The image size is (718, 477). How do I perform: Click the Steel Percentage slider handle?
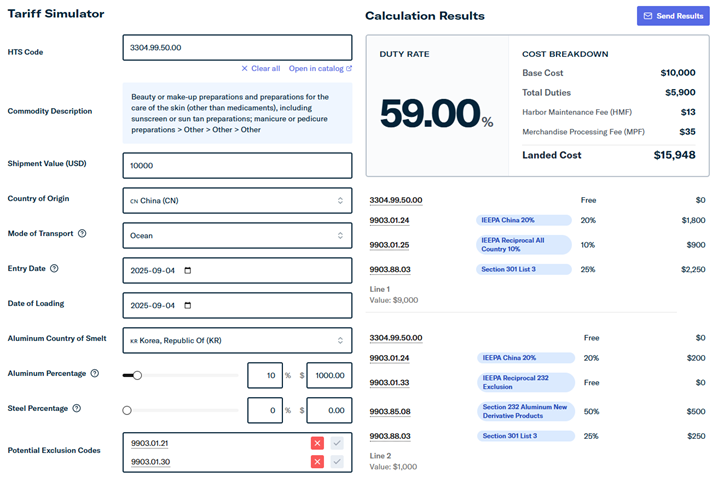click(x=127, y=410)
